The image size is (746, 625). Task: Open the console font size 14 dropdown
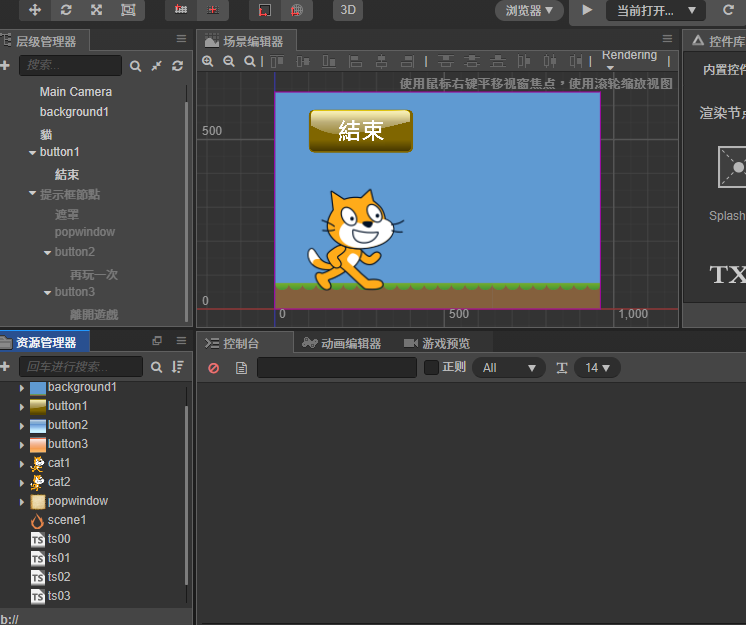coord(597,368)
